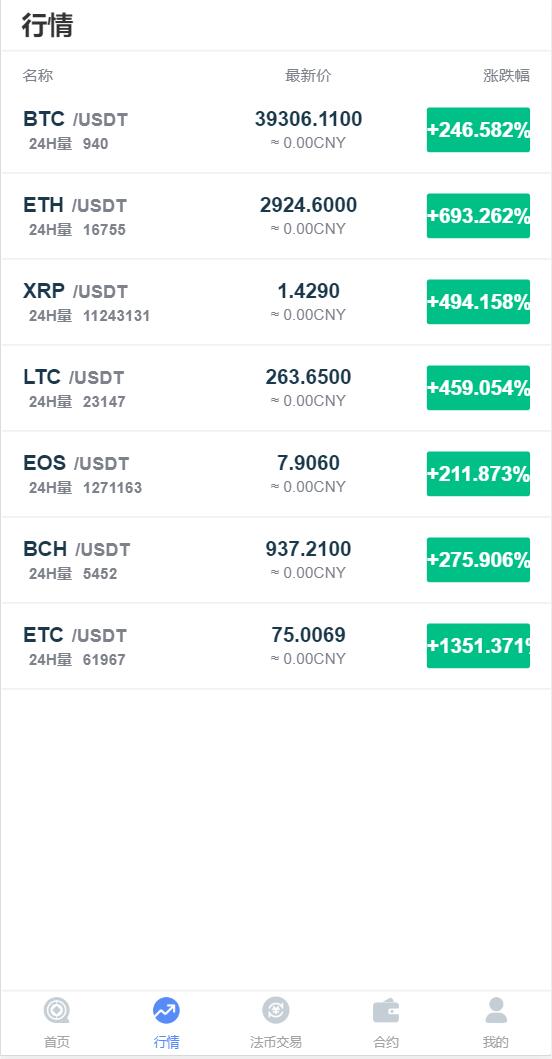Open the 我的 profile icon

[496, 1010]
